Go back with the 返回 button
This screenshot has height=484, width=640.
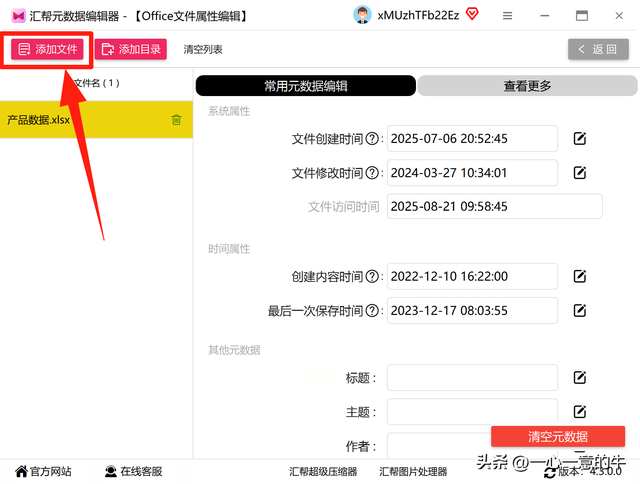(x=598, y=49)
